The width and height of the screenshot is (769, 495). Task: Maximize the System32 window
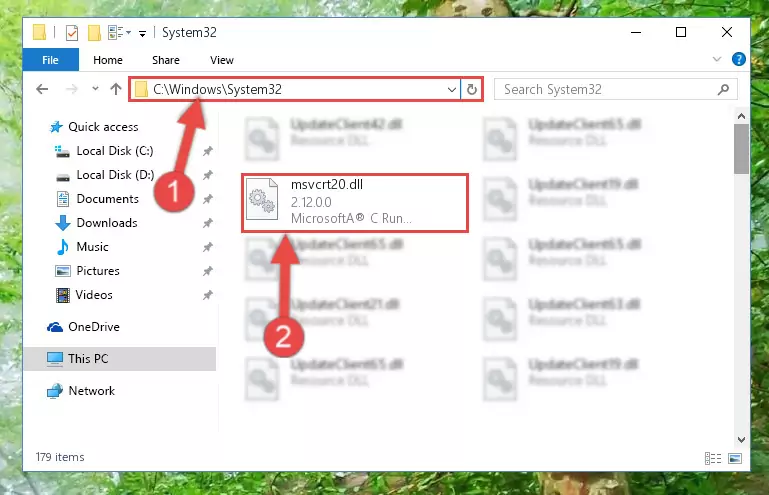[681, 32]
